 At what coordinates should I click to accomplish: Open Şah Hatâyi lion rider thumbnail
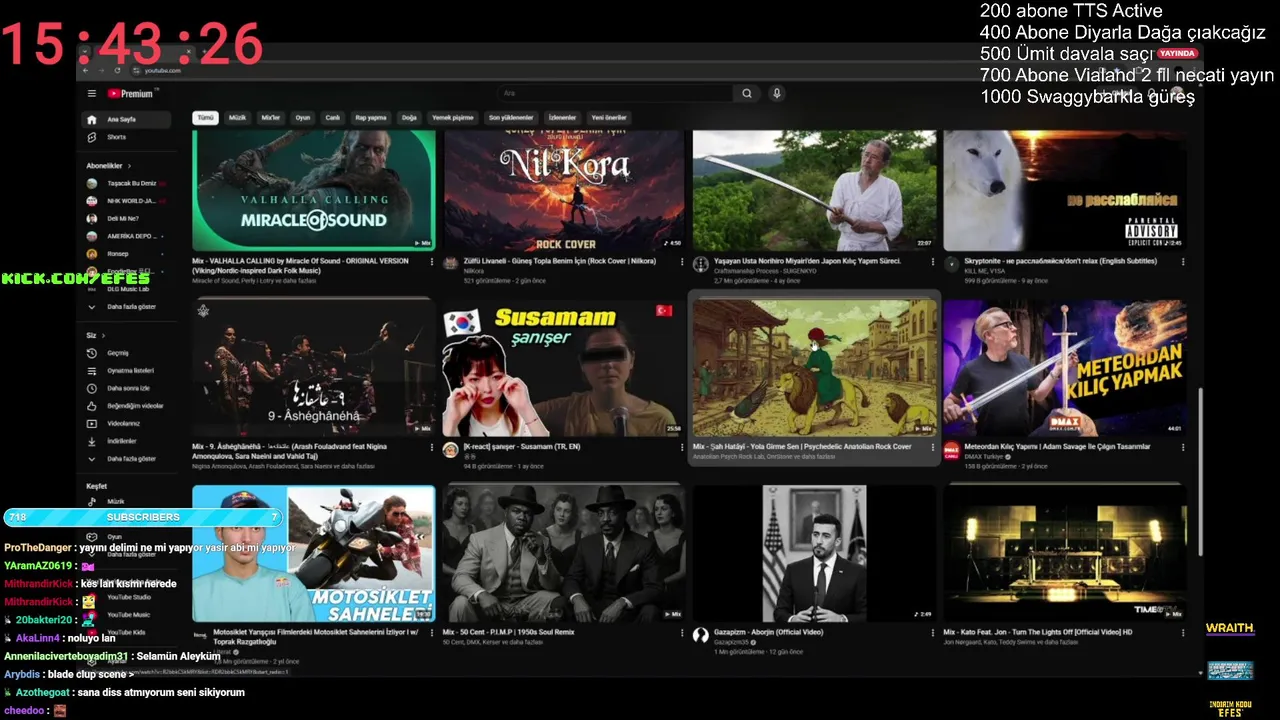pyautogui.click(x=814, y=367)
